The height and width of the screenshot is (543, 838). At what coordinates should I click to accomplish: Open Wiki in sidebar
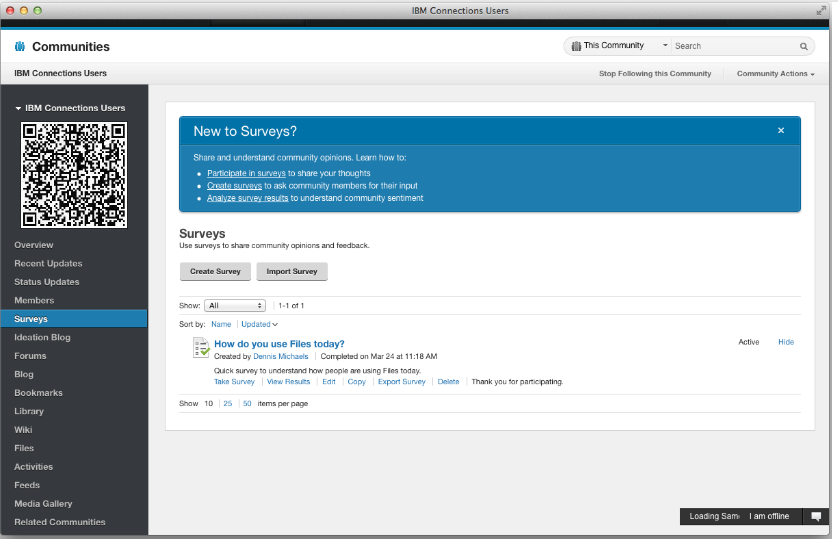pyautogui.click(x=23, y=430)
